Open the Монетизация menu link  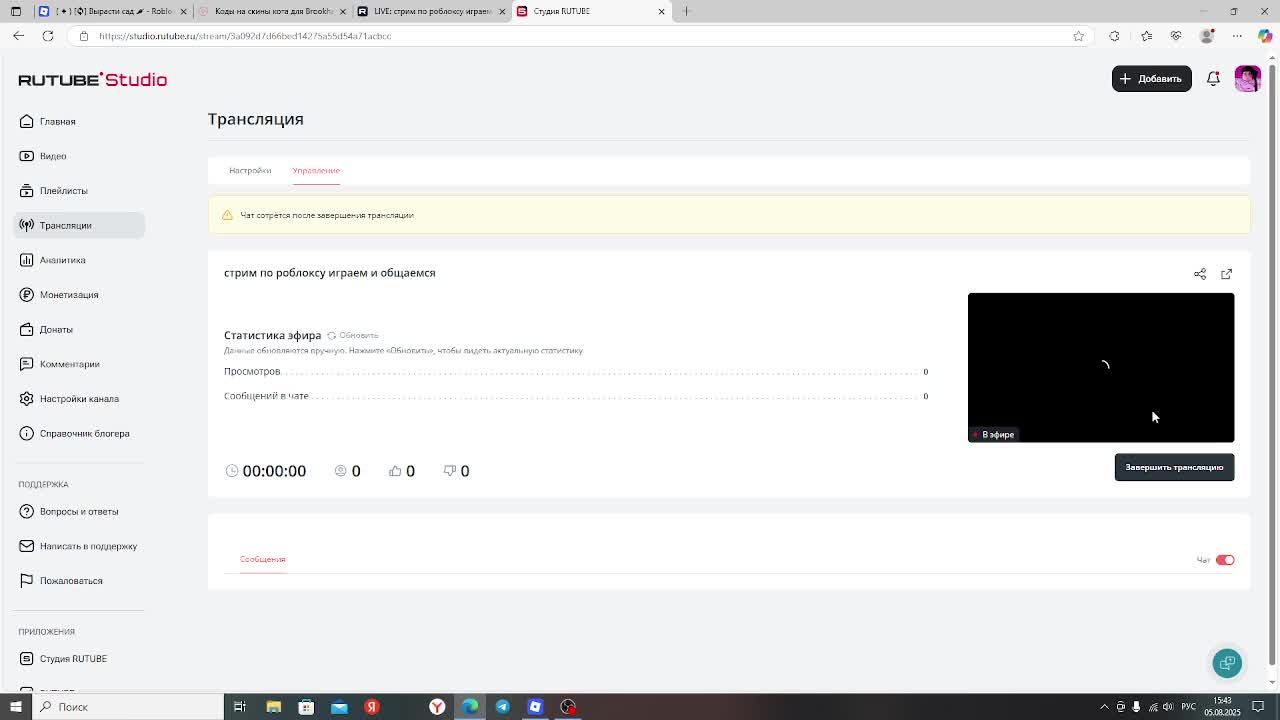tap(69, 294)
